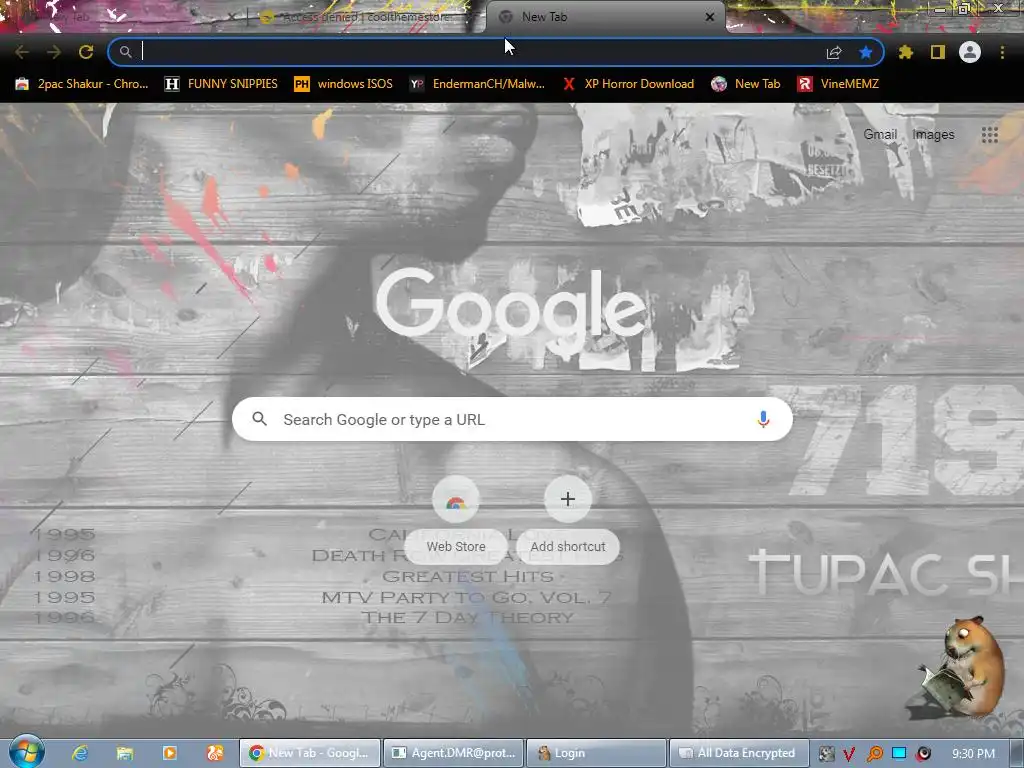Click the magnifier icon in Google search box
The height and width of the screenshot is (768, 1024).
click(259, 419)
